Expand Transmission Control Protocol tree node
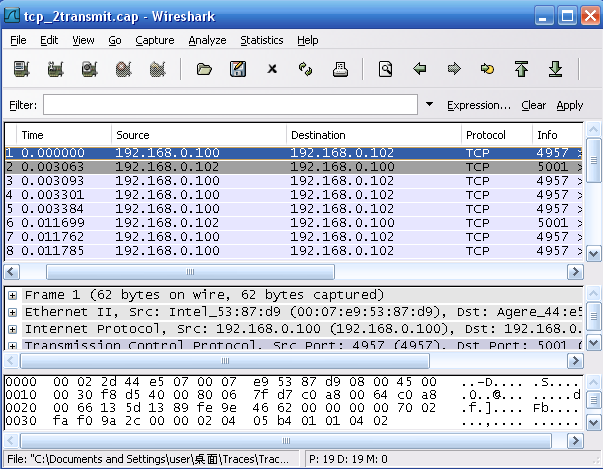Image resolution: width=603 pixels, height=469 pixels. click(x=12, y=346)
